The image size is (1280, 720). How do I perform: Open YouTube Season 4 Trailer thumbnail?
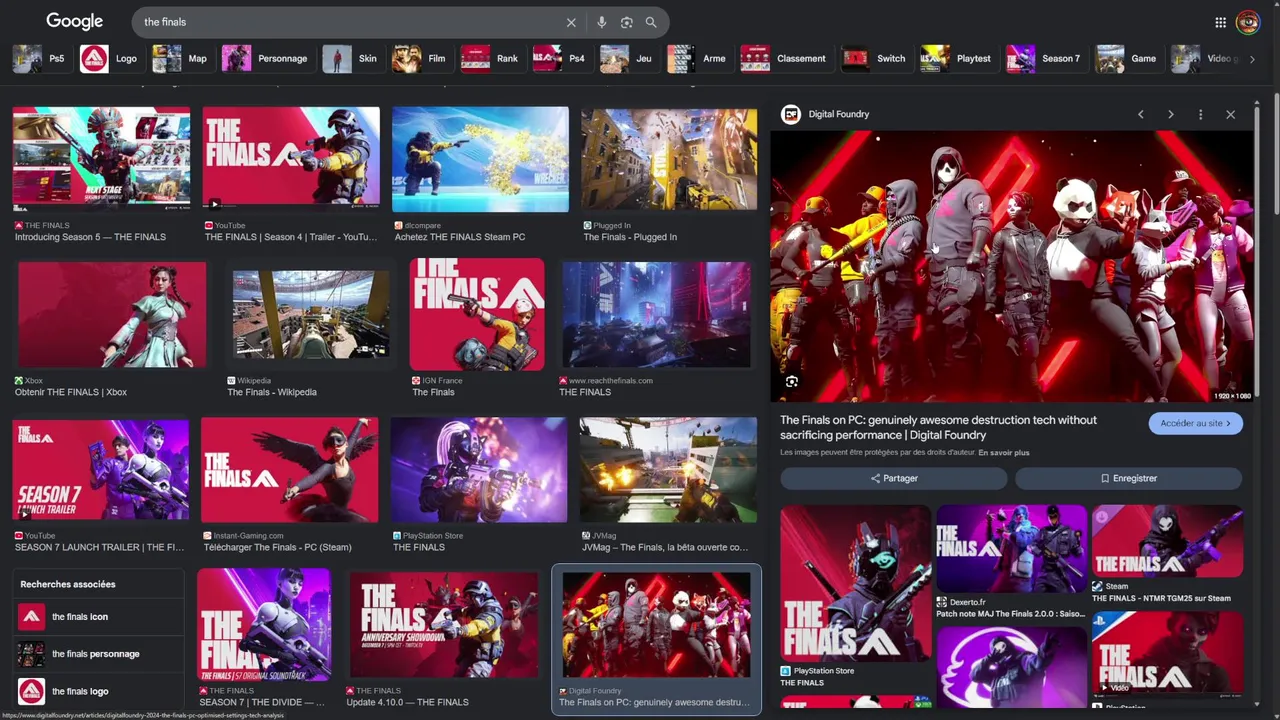tap(291, 159)
